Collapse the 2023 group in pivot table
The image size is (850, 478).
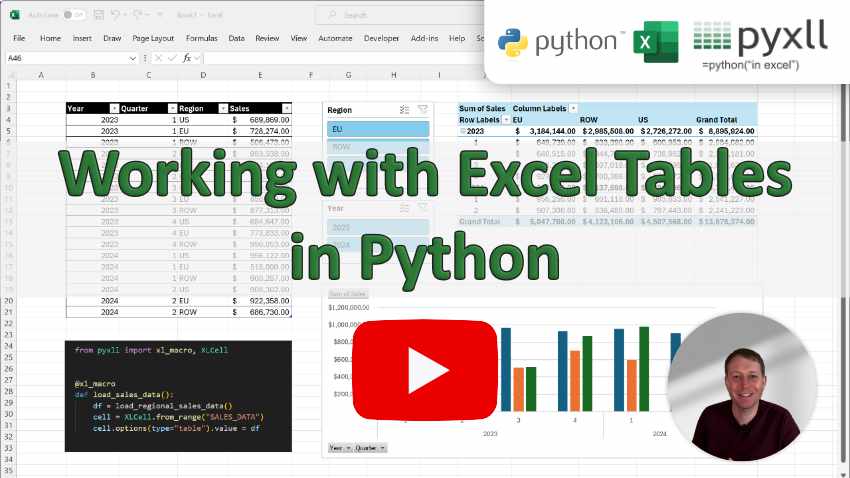[x=463, y=131]
